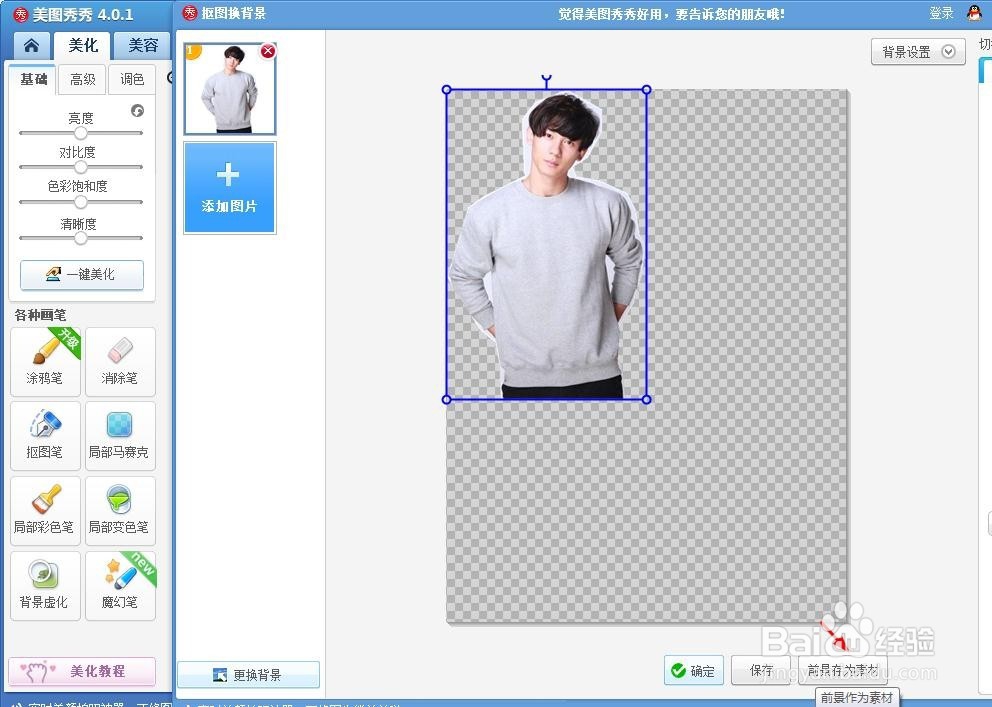Click the rotate handle above the selection
The image size is (992, 707).
point(547,80)
